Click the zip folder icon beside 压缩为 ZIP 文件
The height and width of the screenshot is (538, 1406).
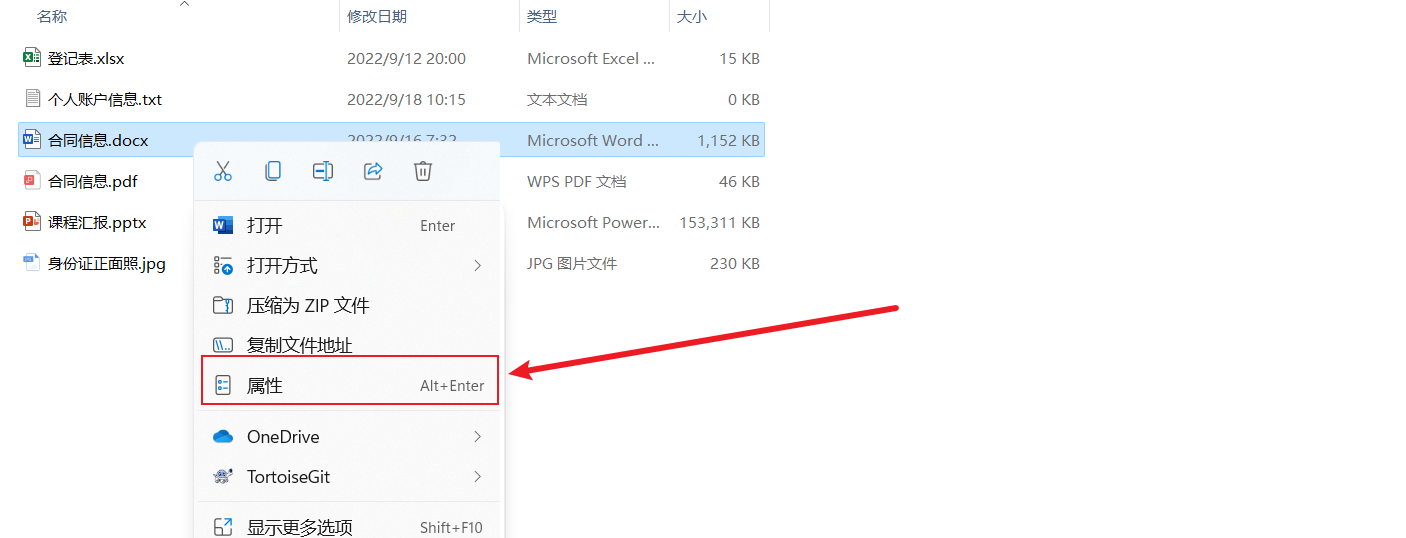tap(223, 305)
